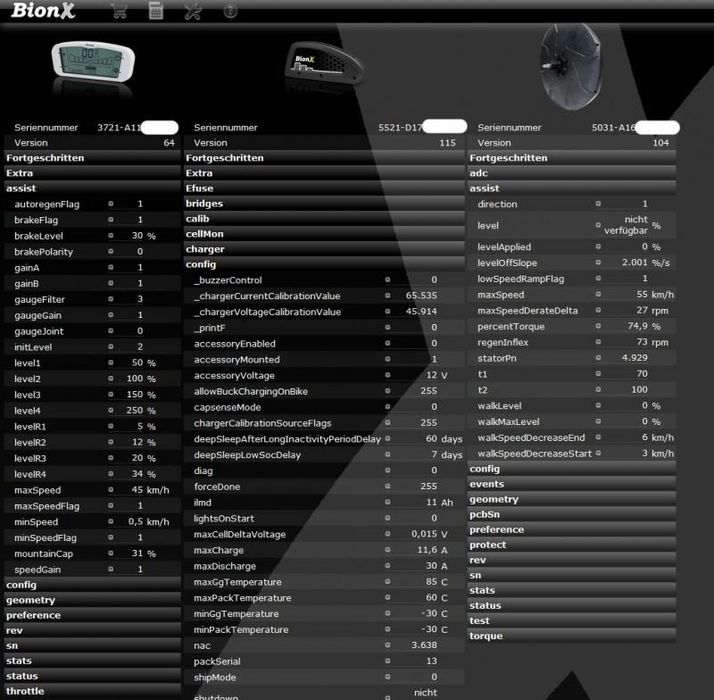The image size is (714, 700).
Task: Click the battery Version value 115
Action: pyautogui.click(x=448, y=143)
